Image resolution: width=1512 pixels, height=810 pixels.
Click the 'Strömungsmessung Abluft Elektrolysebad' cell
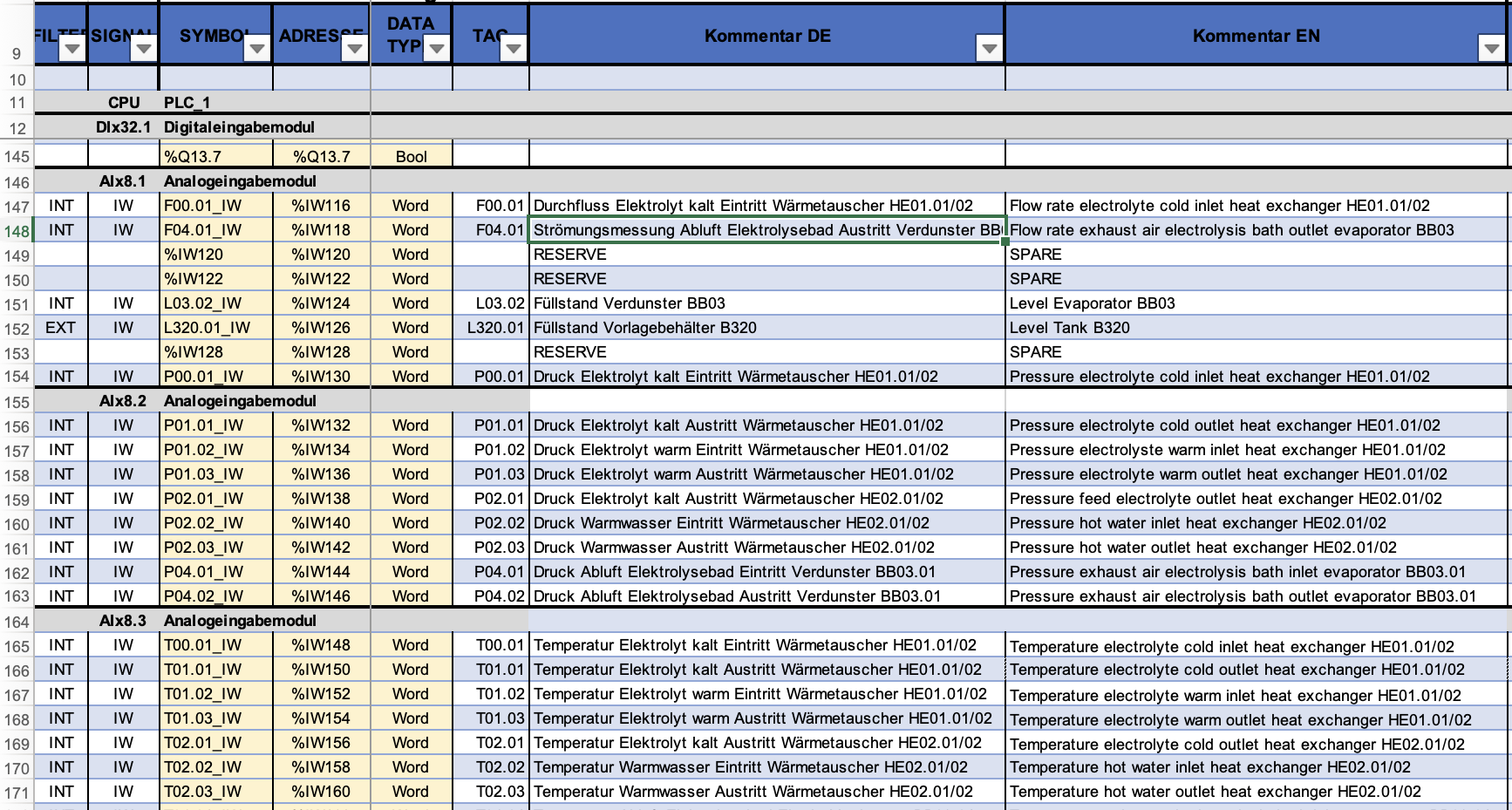coord(766,230)
